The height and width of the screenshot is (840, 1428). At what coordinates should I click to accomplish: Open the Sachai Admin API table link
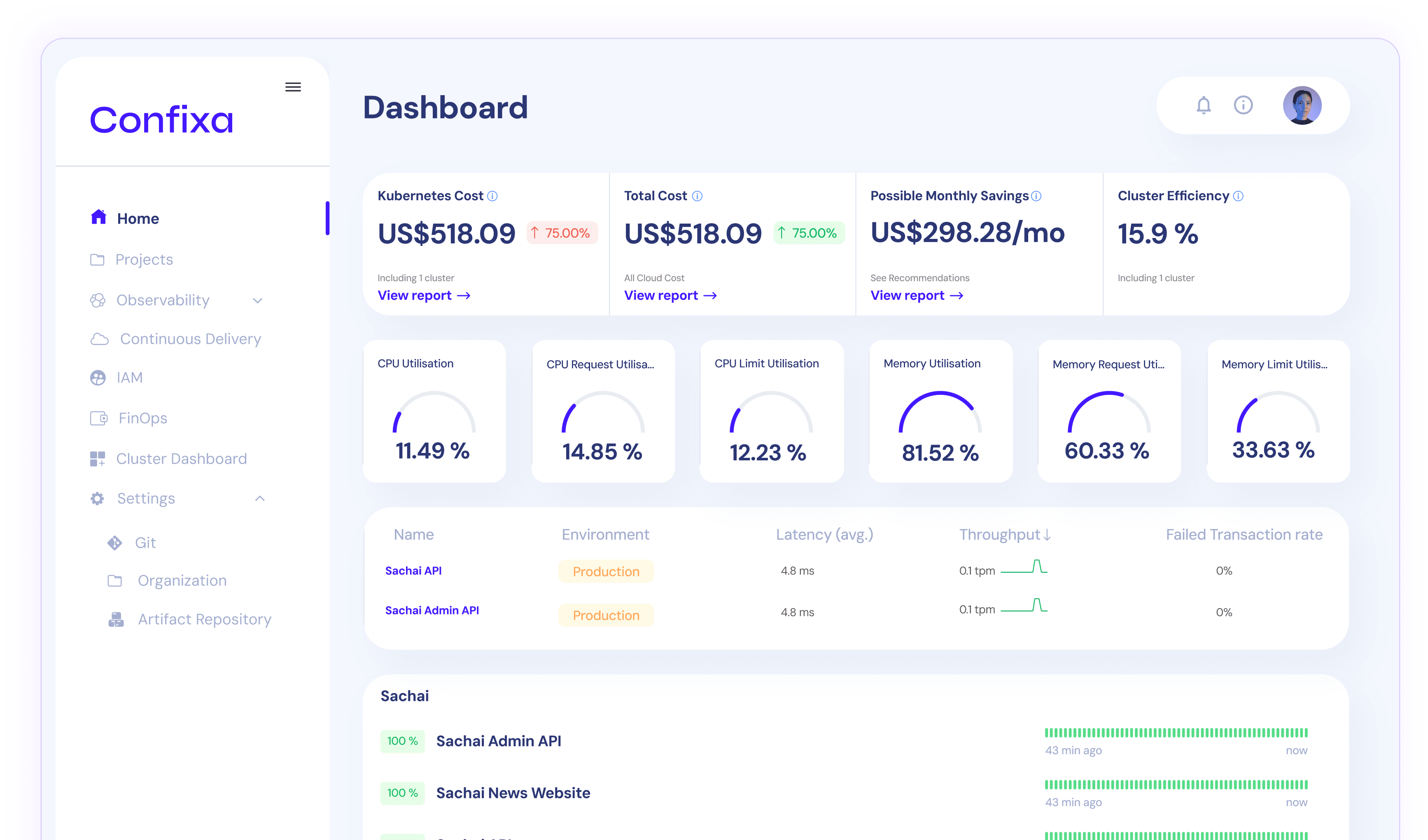coord(432,611)
